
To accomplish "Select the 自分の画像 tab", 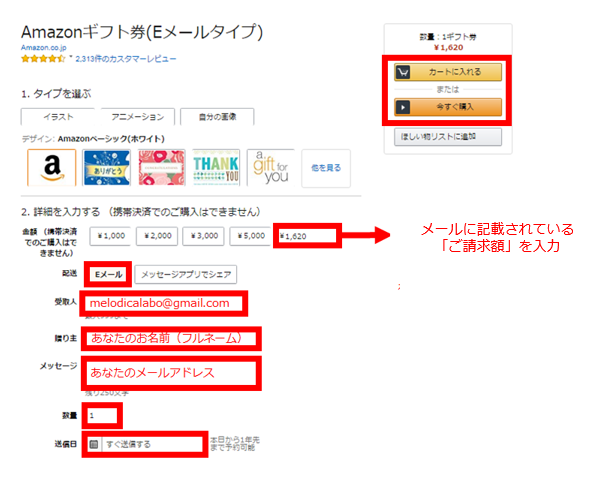I will 217,117.
